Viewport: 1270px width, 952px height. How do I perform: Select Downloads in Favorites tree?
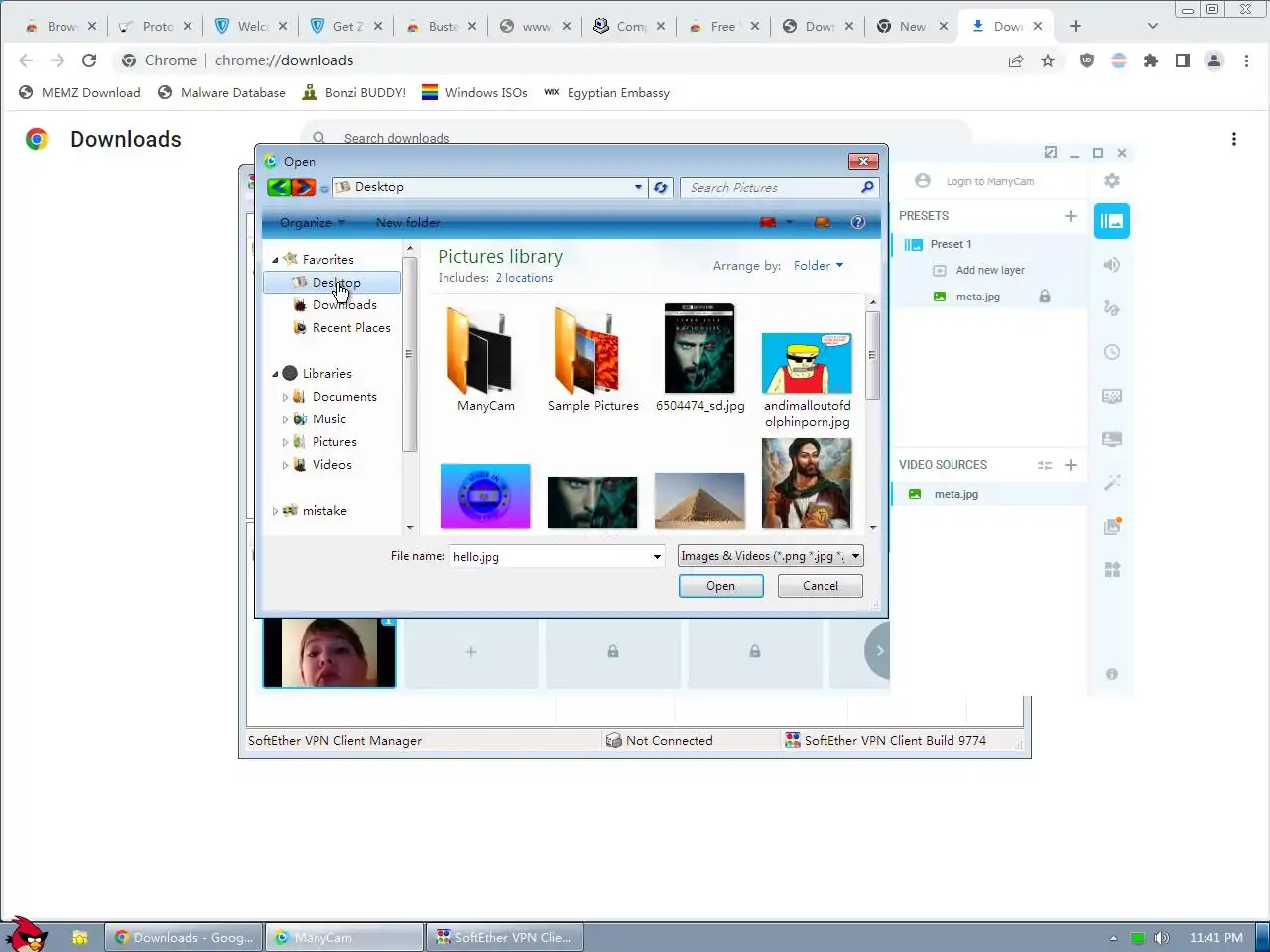[344, 305]
